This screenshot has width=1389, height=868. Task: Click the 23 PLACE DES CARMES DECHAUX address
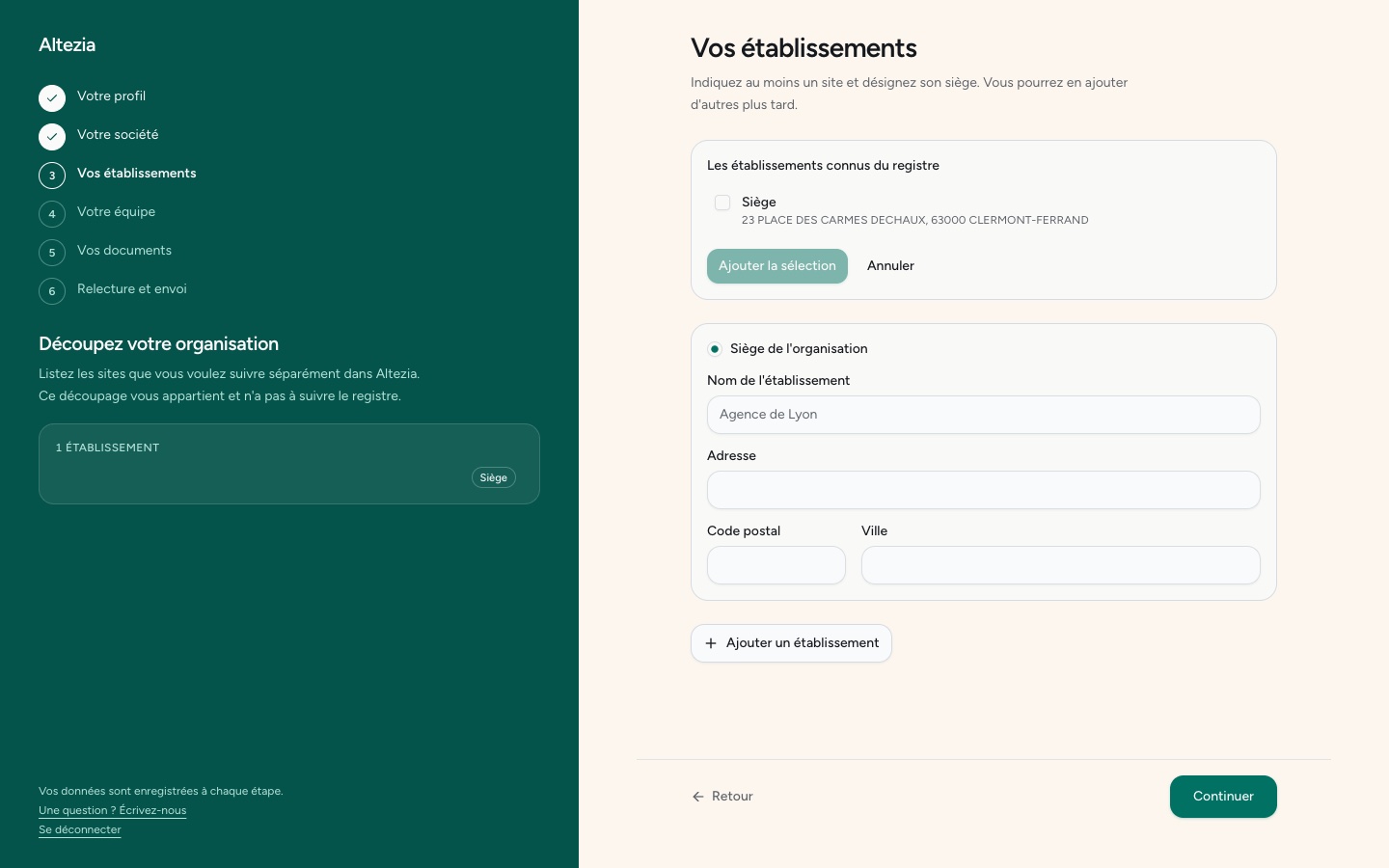click(915, 220)
